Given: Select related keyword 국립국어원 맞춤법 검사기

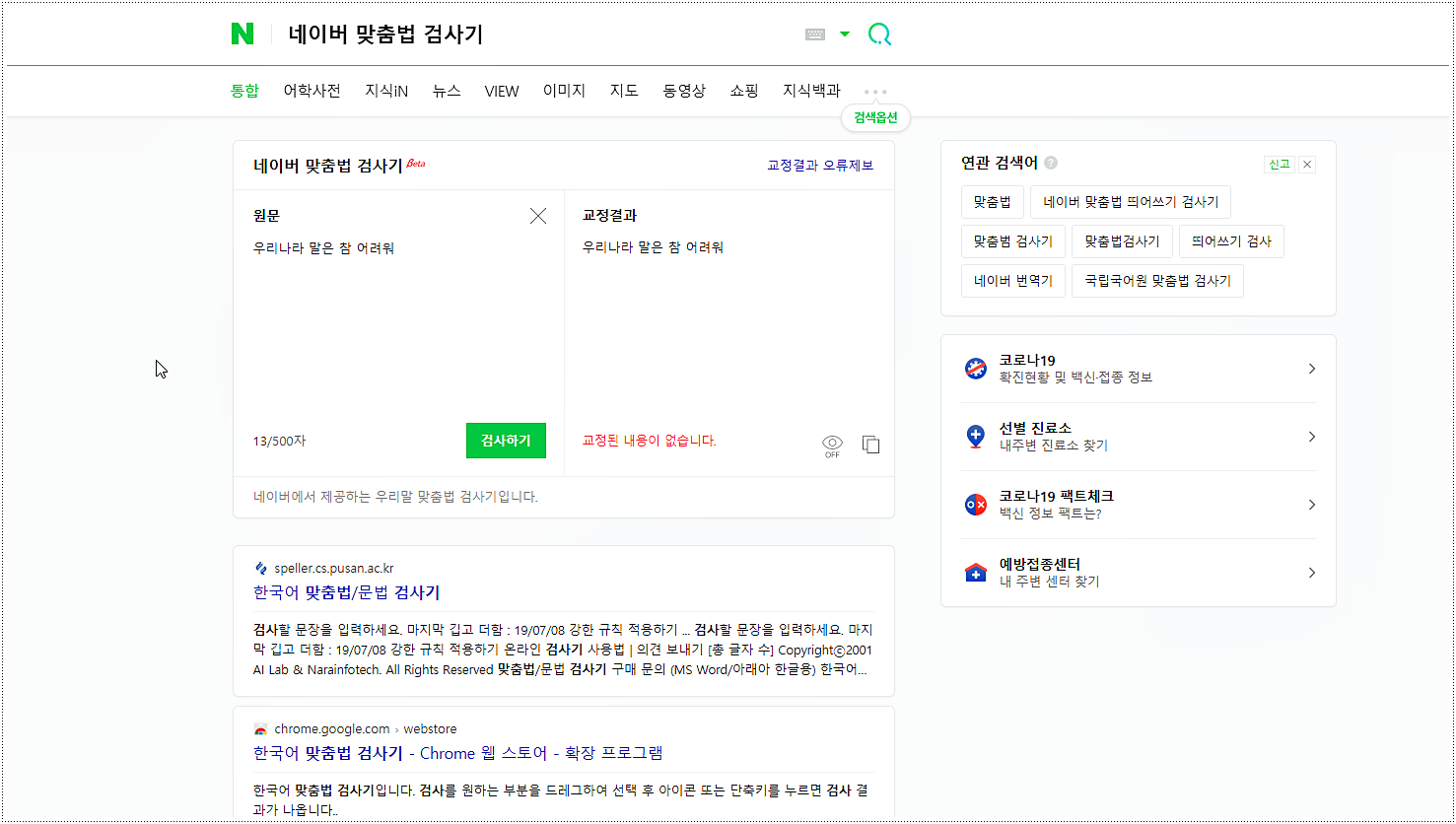Looking at the screenshot, I should (1157, 281).
